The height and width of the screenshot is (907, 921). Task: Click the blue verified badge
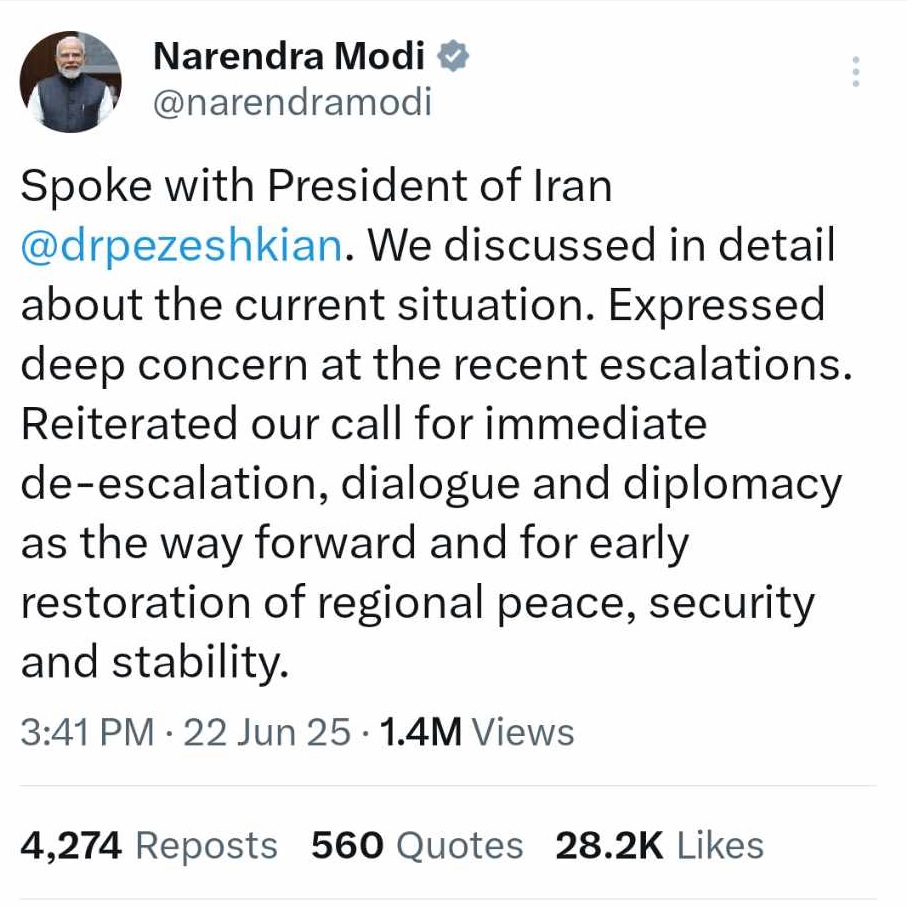point(455,58)
